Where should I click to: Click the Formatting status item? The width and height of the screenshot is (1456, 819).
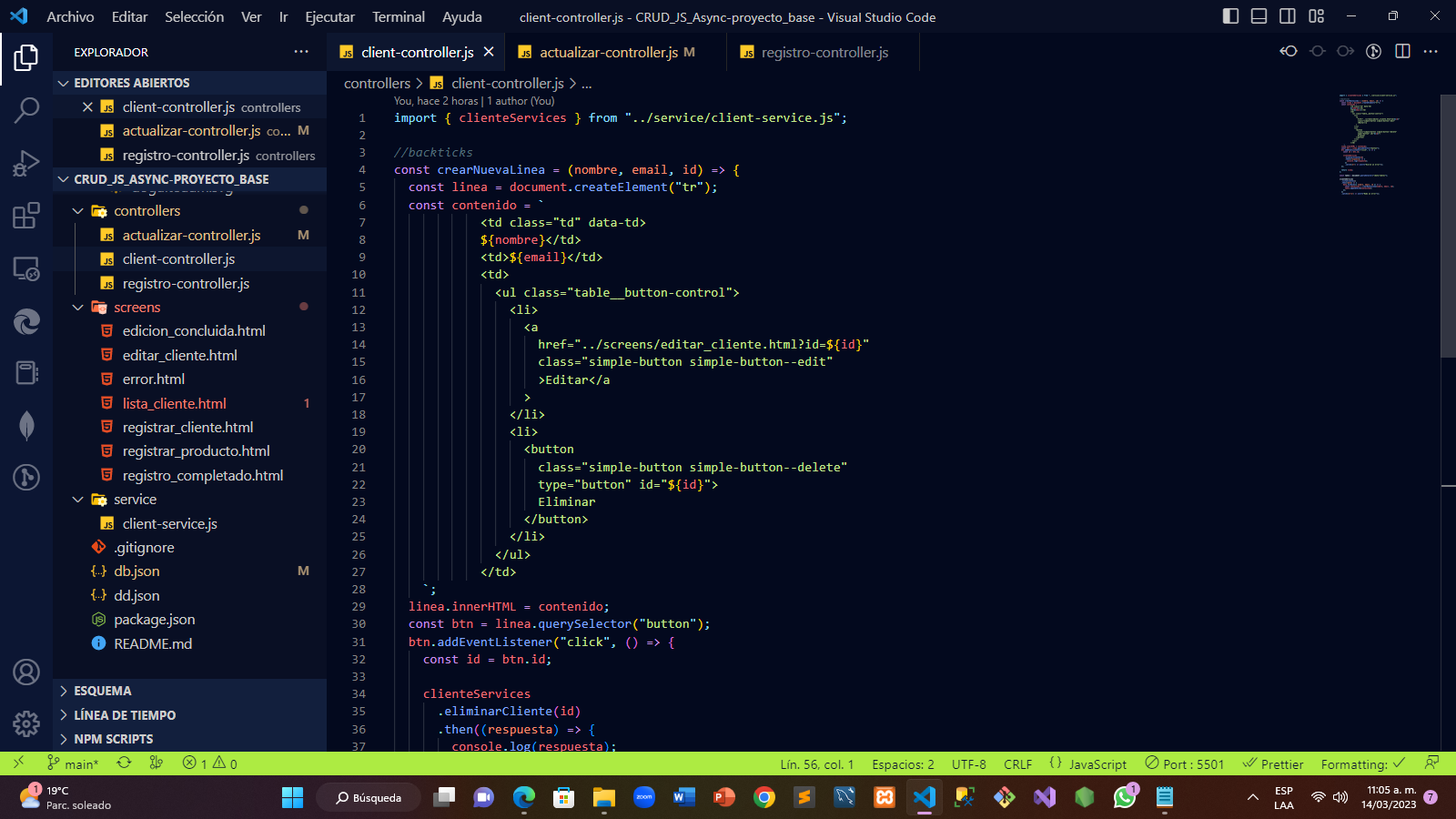1362,763
